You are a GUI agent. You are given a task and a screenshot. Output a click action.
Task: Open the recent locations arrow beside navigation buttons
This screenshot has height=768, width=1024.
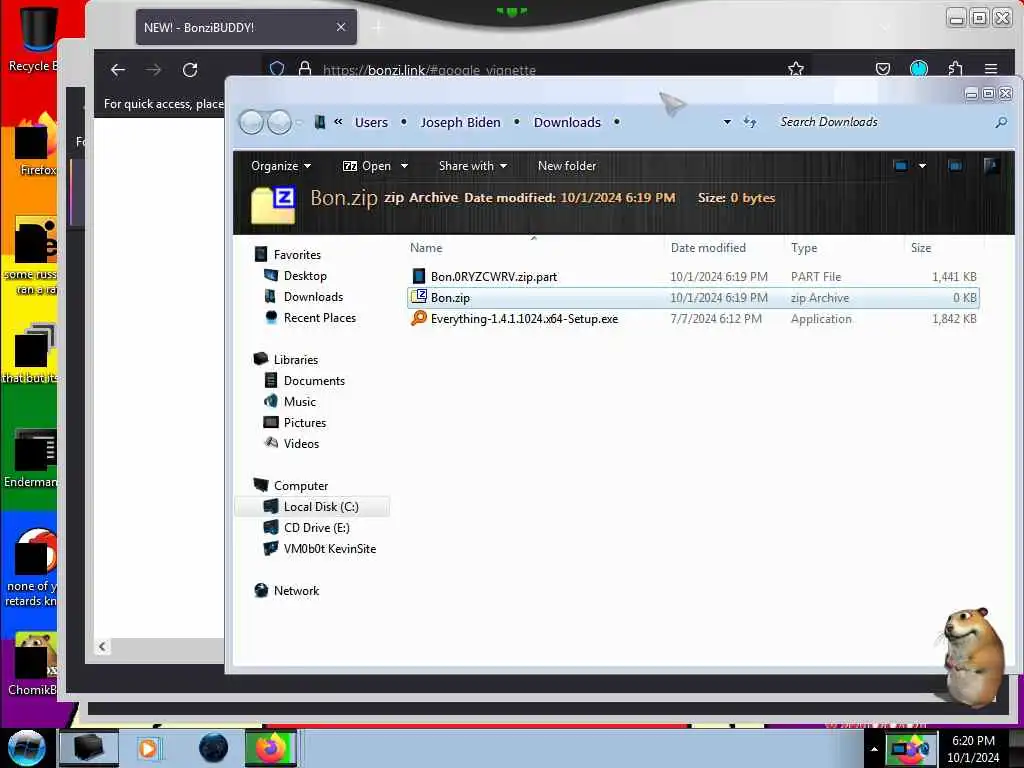[x=299, y=122]
